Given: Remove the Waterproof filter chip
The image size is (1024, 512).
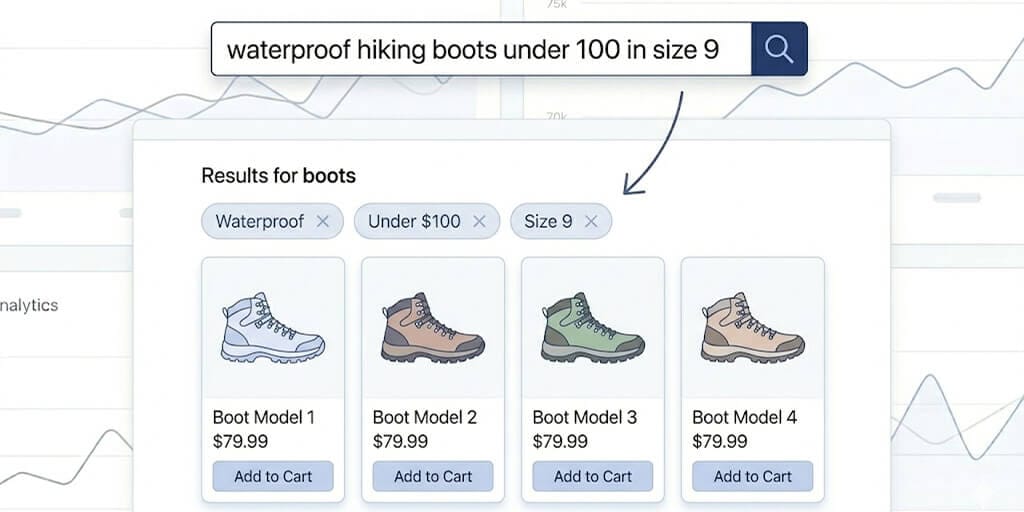Looking at the screenshot, I should click(323, 221).
